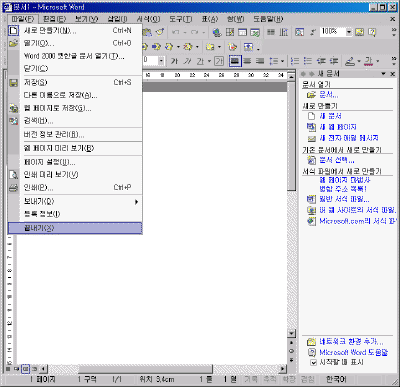Click the Print Preview icon in menu
The image size is (400, 387).
click(13, 175)
